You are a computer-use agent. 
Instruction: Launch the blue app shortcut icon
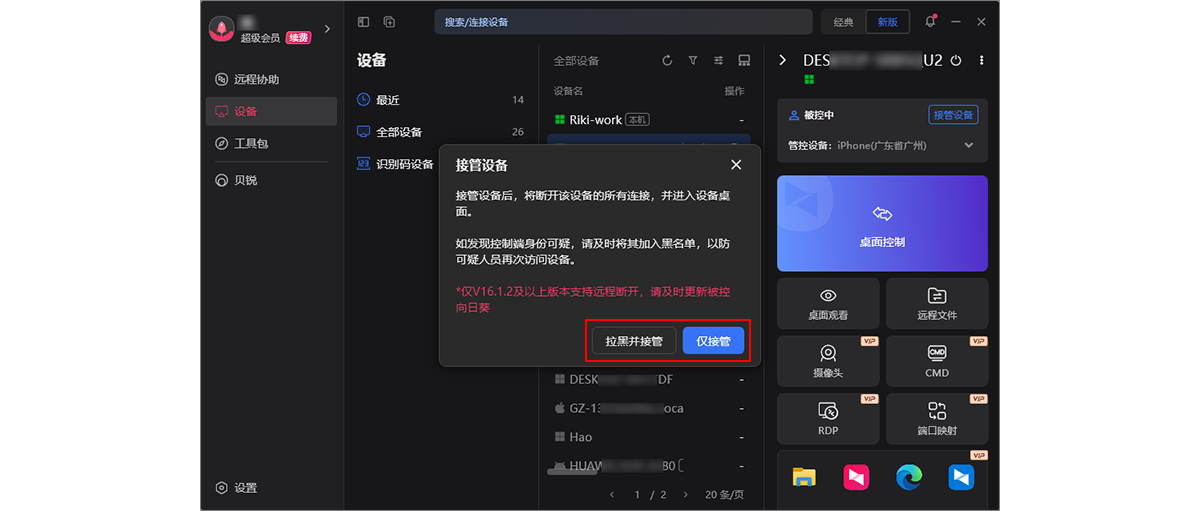click(961, 477)
